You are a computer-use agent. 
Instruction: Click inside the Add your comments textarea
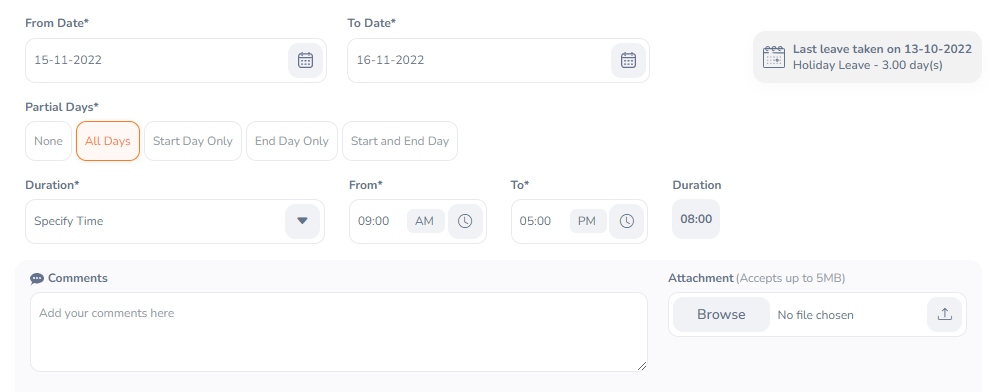(339, 331)
